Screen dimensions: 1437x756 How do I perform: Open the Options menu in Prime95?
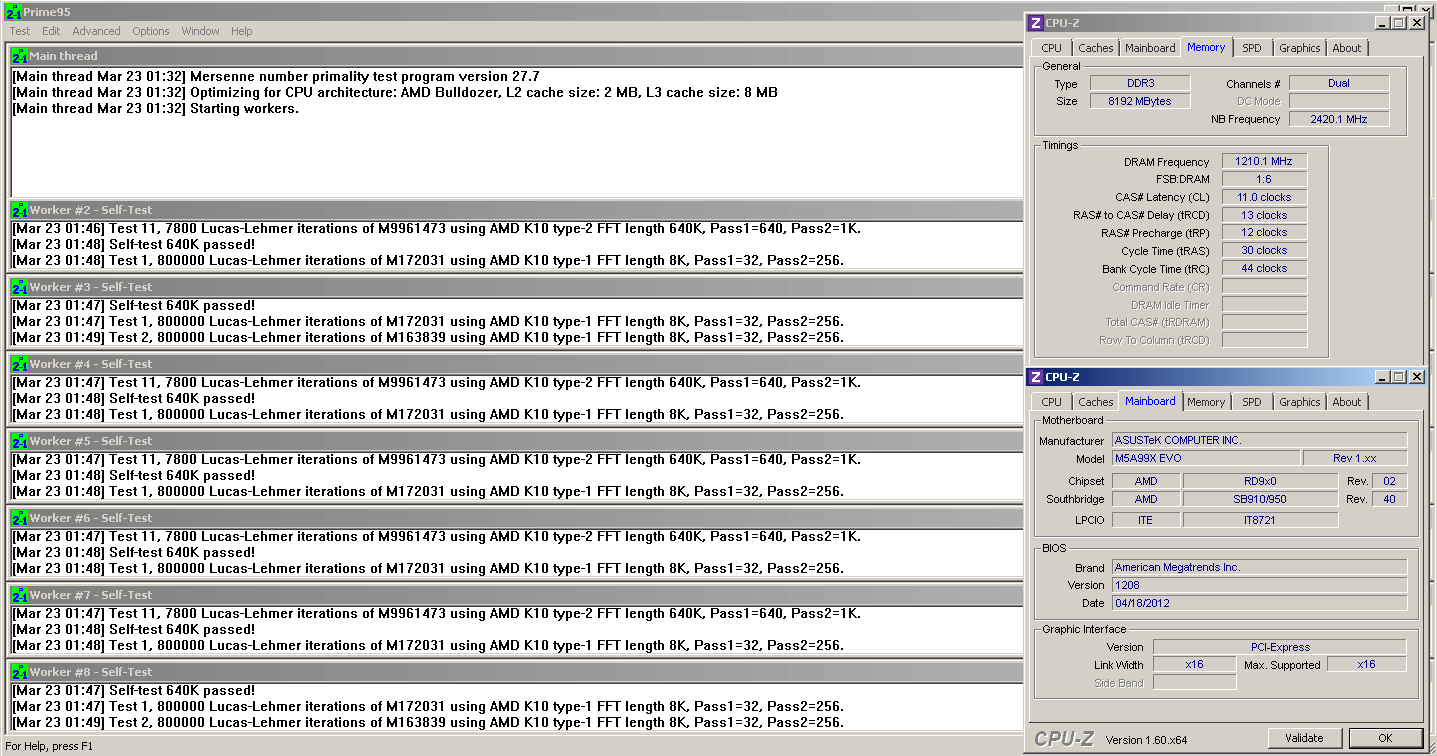[151, 31]
